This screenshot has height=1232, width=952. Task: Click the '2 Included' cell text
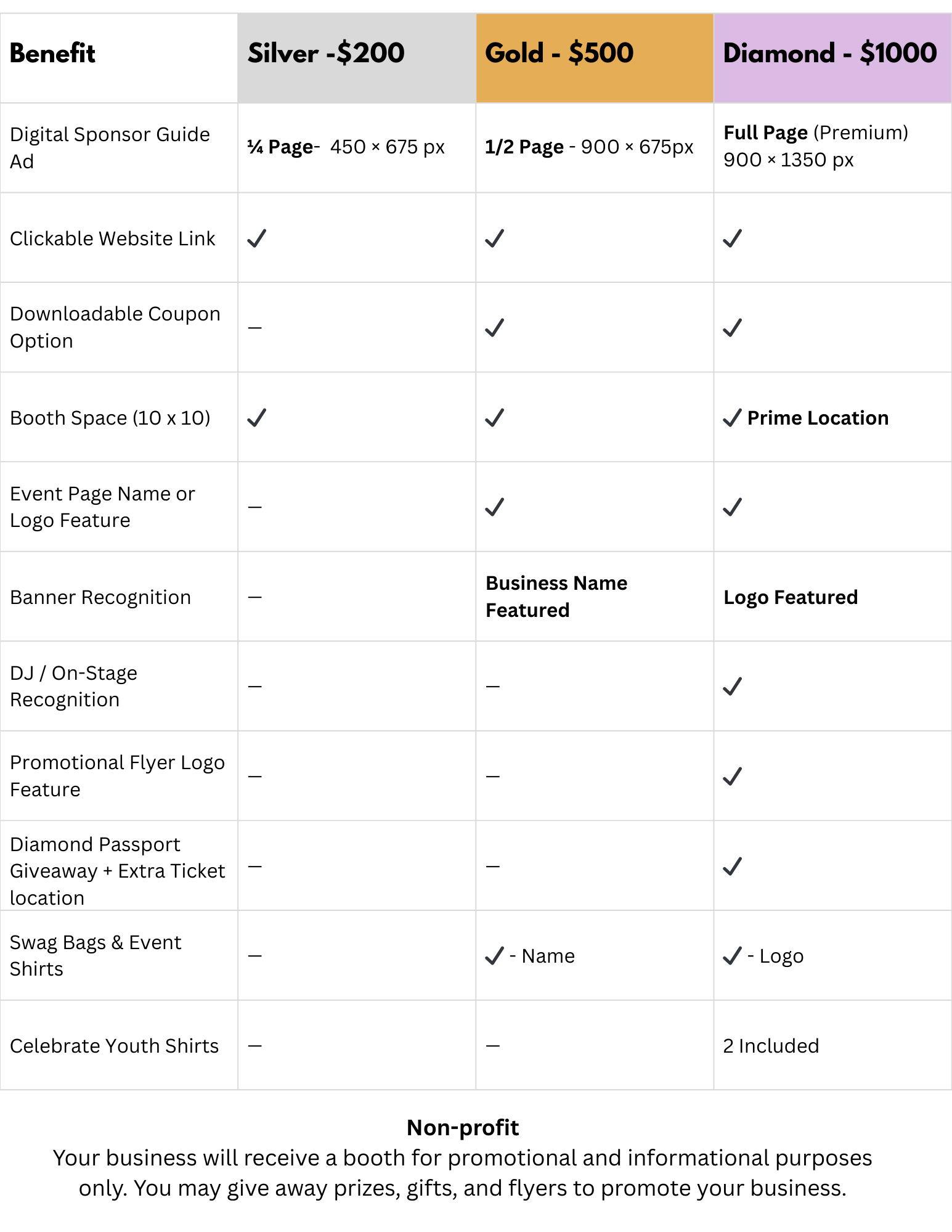tap(771, 1046)
